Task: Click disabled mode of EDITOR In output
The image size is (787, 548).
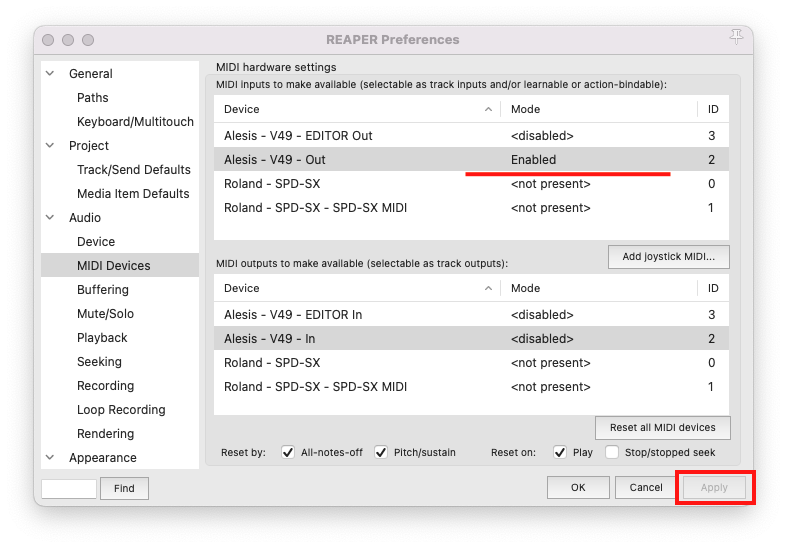Action: (542, 315)
